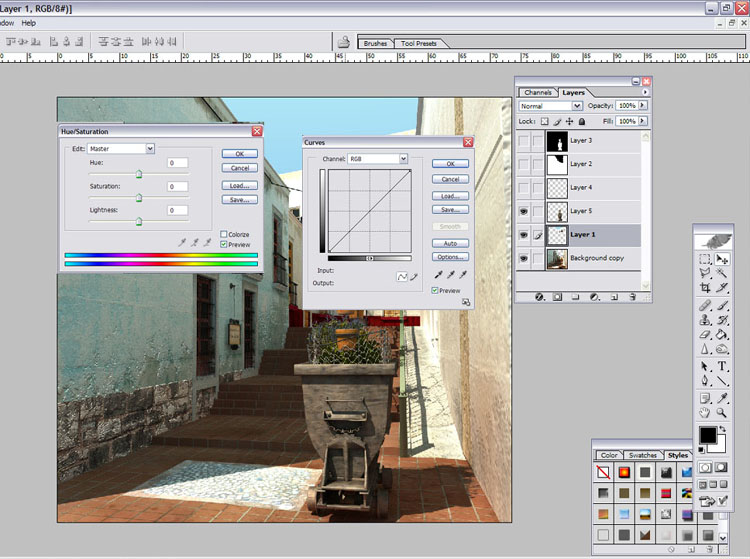Screen dimensions: 750x559
Task: Select the Pen tool
Action: [x=705, y=381]
